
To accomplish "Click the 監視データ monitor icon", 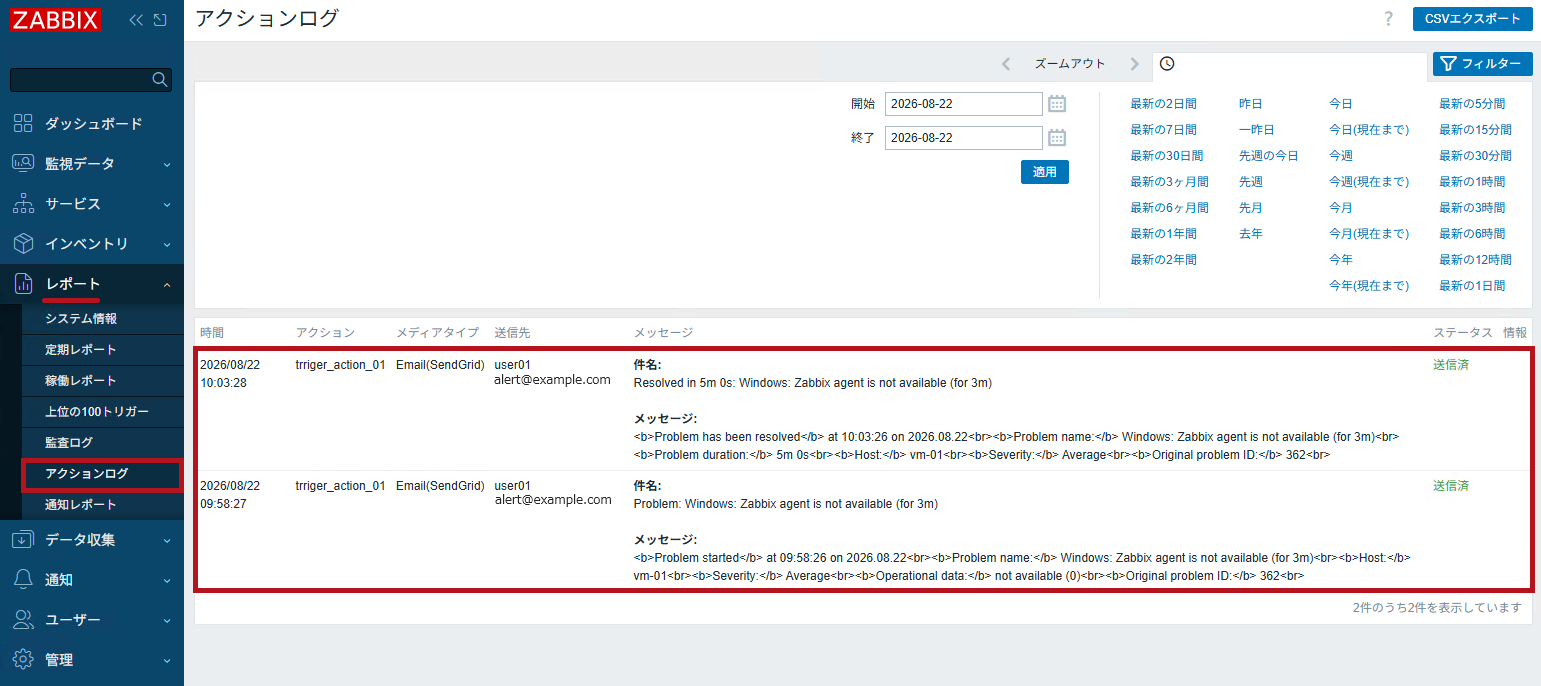I will click(x=23, y=163).
